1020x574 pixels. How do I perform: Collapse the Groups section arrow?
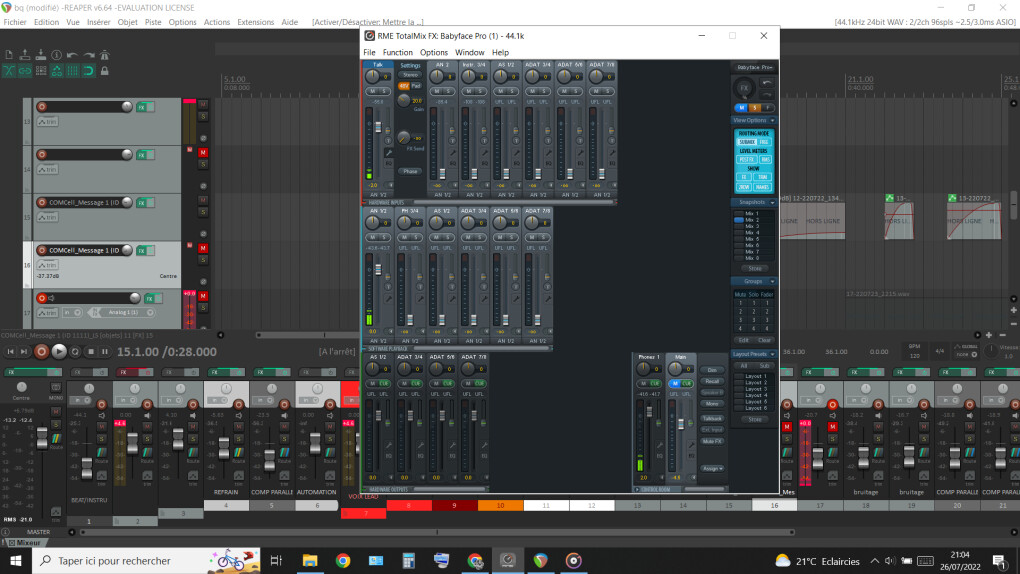click(772, 281)
